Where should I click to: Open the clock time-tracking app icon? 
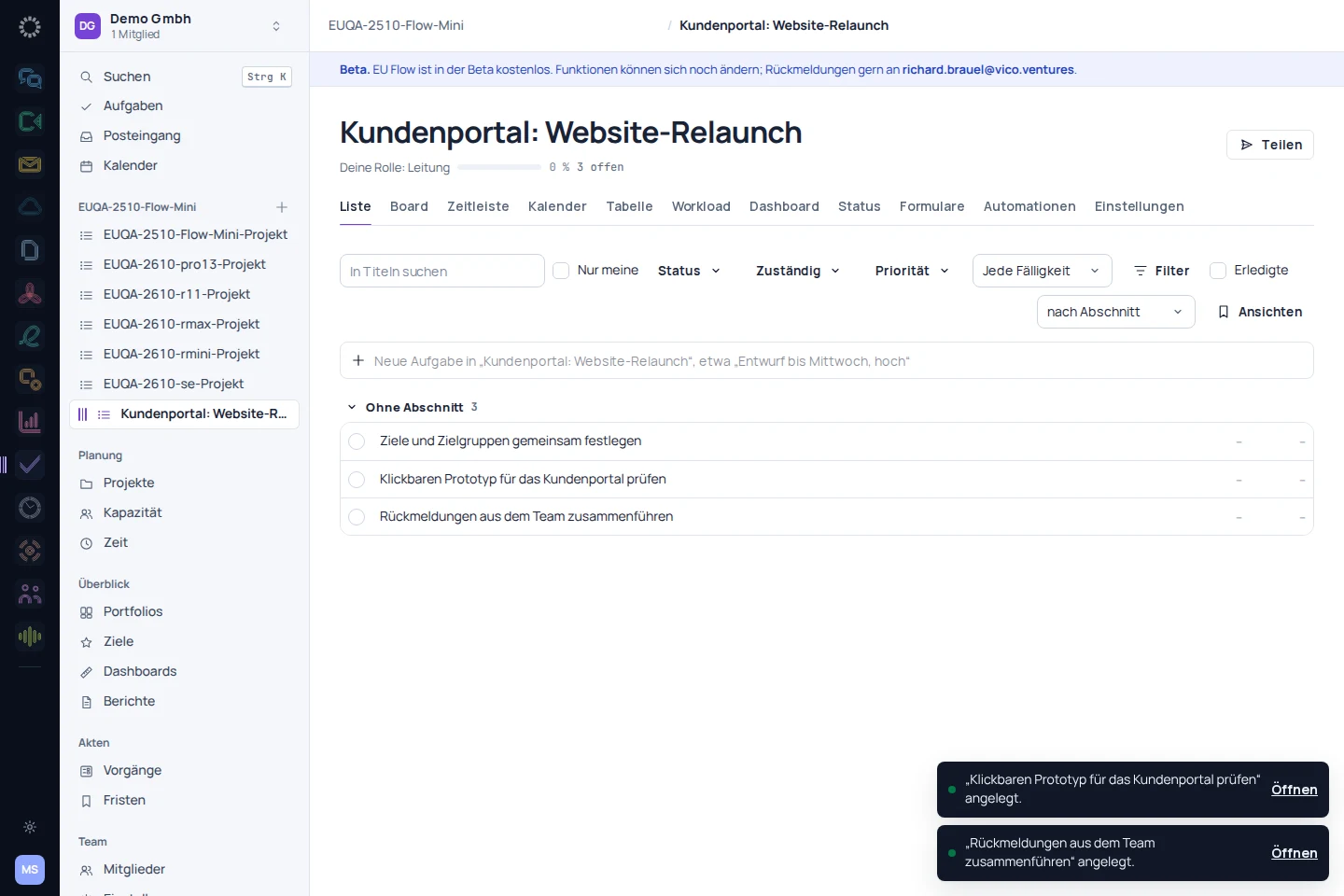coord(30,508)
